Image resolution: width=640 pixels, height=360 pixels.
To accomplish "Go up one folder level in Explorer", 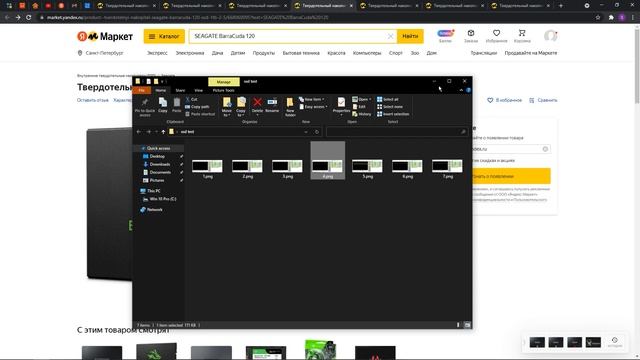I will point(163,132).
